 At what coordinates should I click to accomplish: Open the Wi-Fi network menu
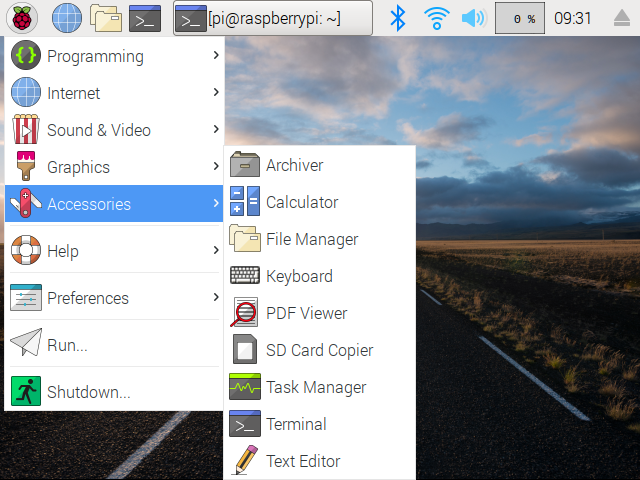(436, 18)
